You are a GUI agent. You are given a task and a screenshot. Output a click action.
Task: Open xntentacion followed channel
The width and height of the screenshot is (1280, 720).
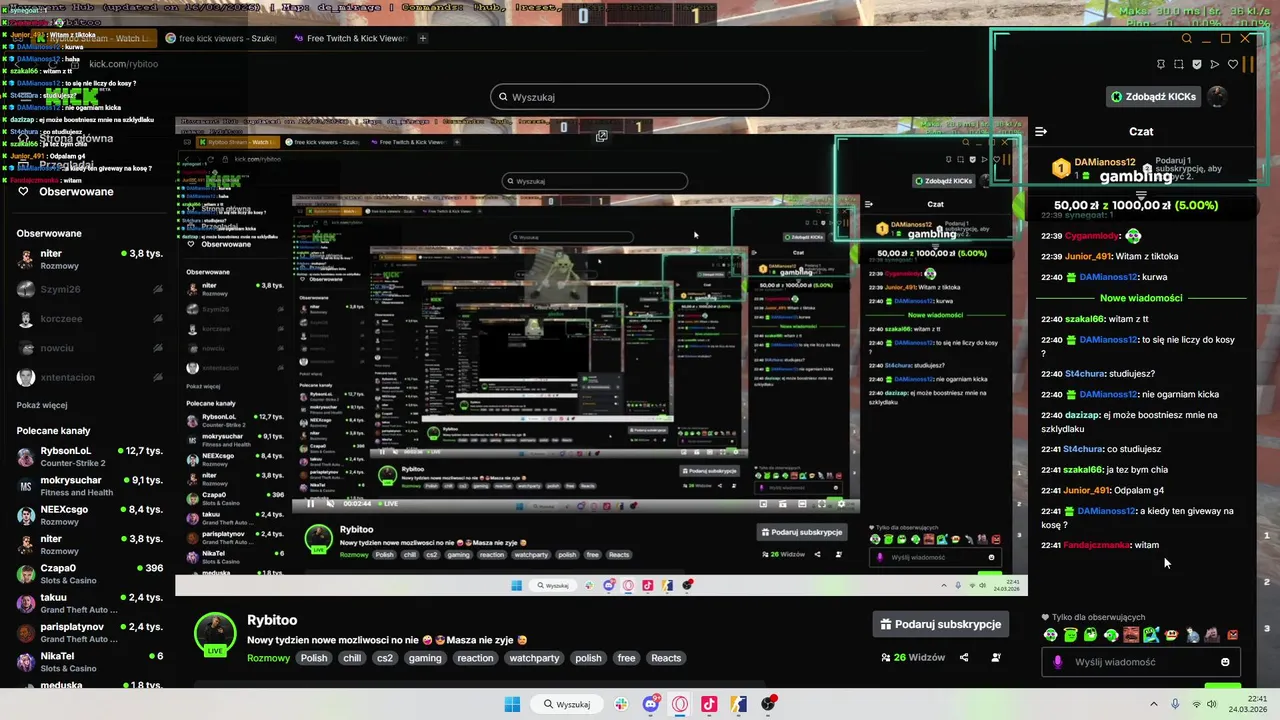click(x=90, y=378)
